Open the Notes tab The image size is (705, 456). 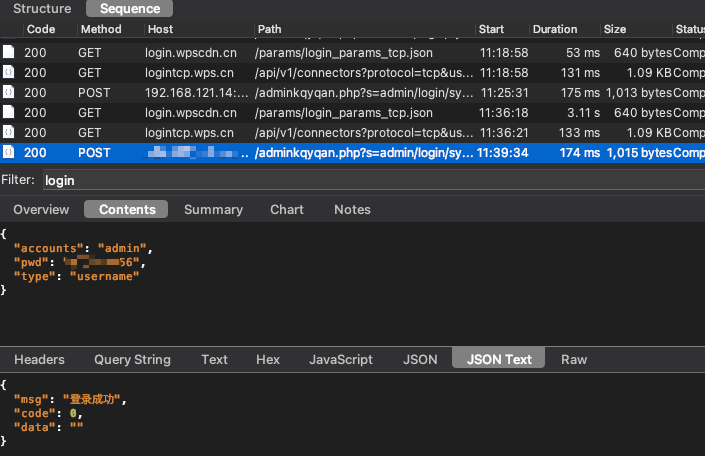(352, 210)
